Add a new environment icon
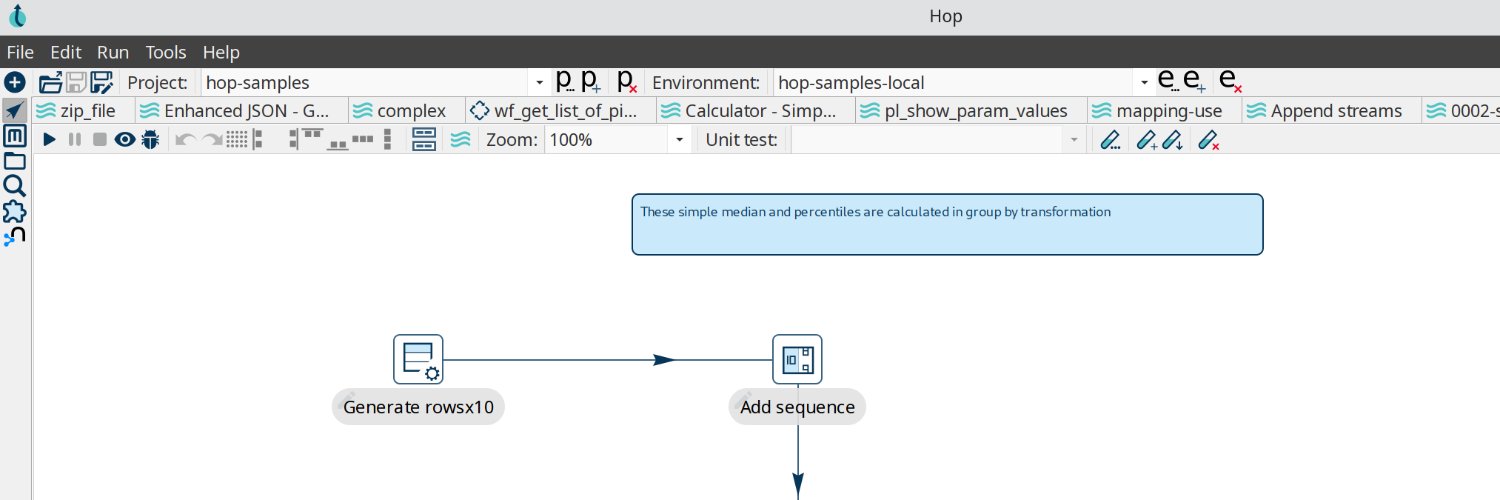This screenshot has width=1500, height=500. tap(1195, 82)
